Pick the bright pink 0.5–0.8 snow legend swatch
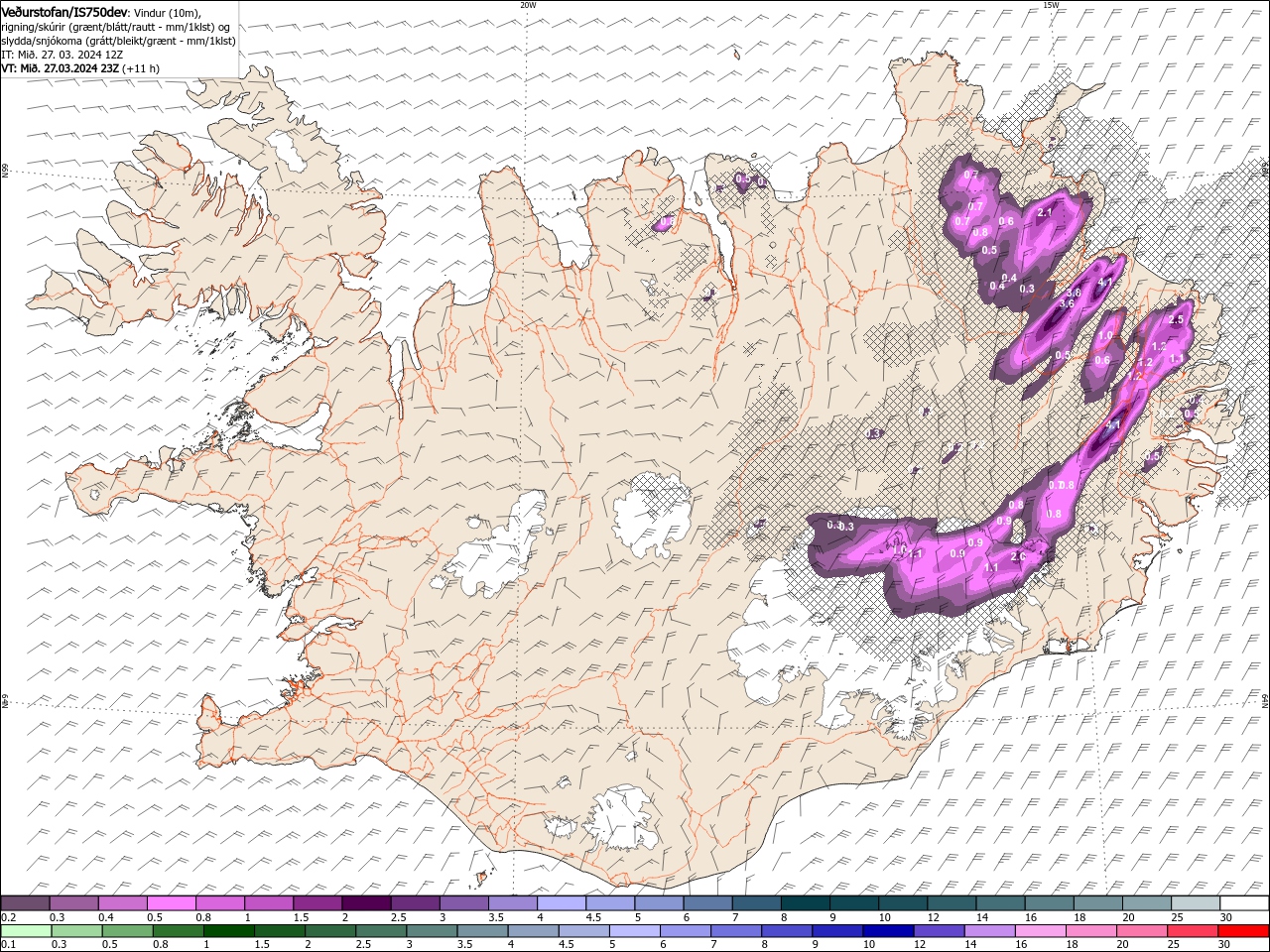Viewport: 1270px width, 952px height. click(171, 903)
